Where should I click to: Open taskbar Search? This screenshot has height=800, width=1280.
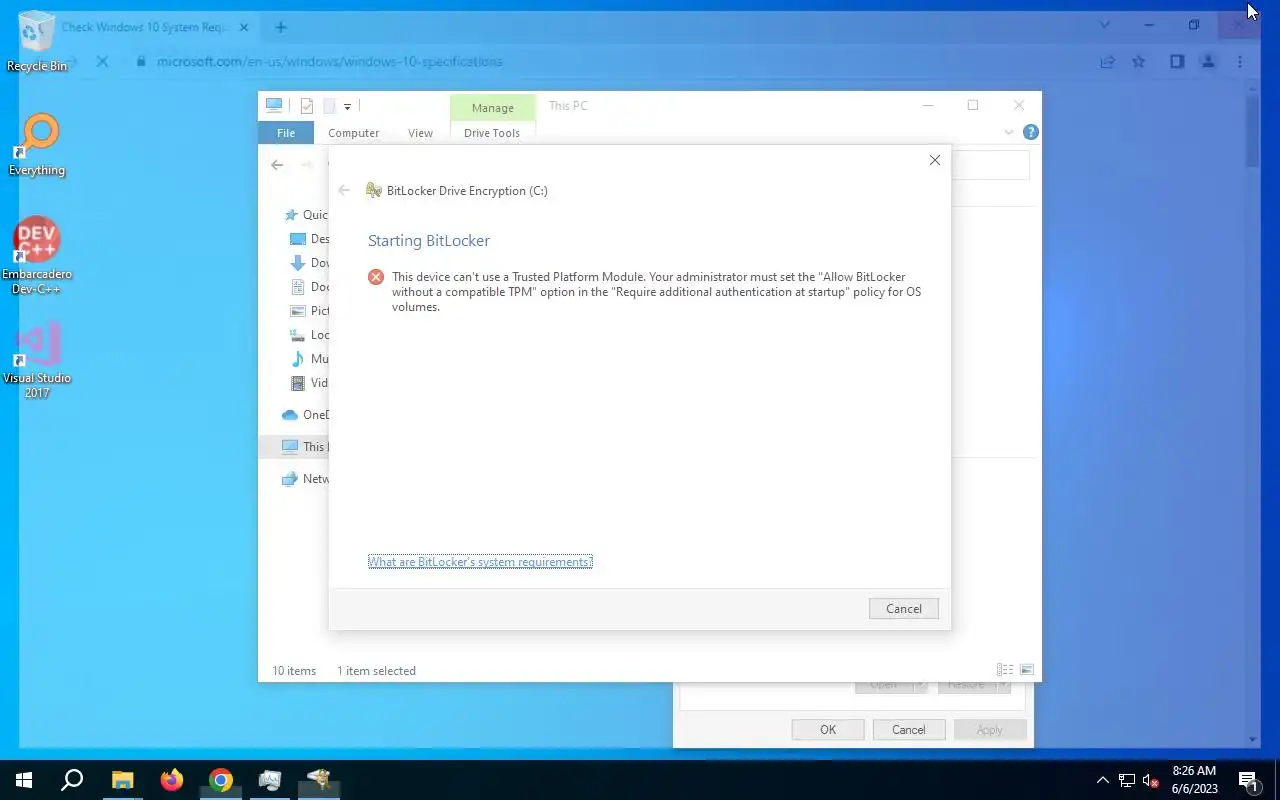tap(72, 780)
